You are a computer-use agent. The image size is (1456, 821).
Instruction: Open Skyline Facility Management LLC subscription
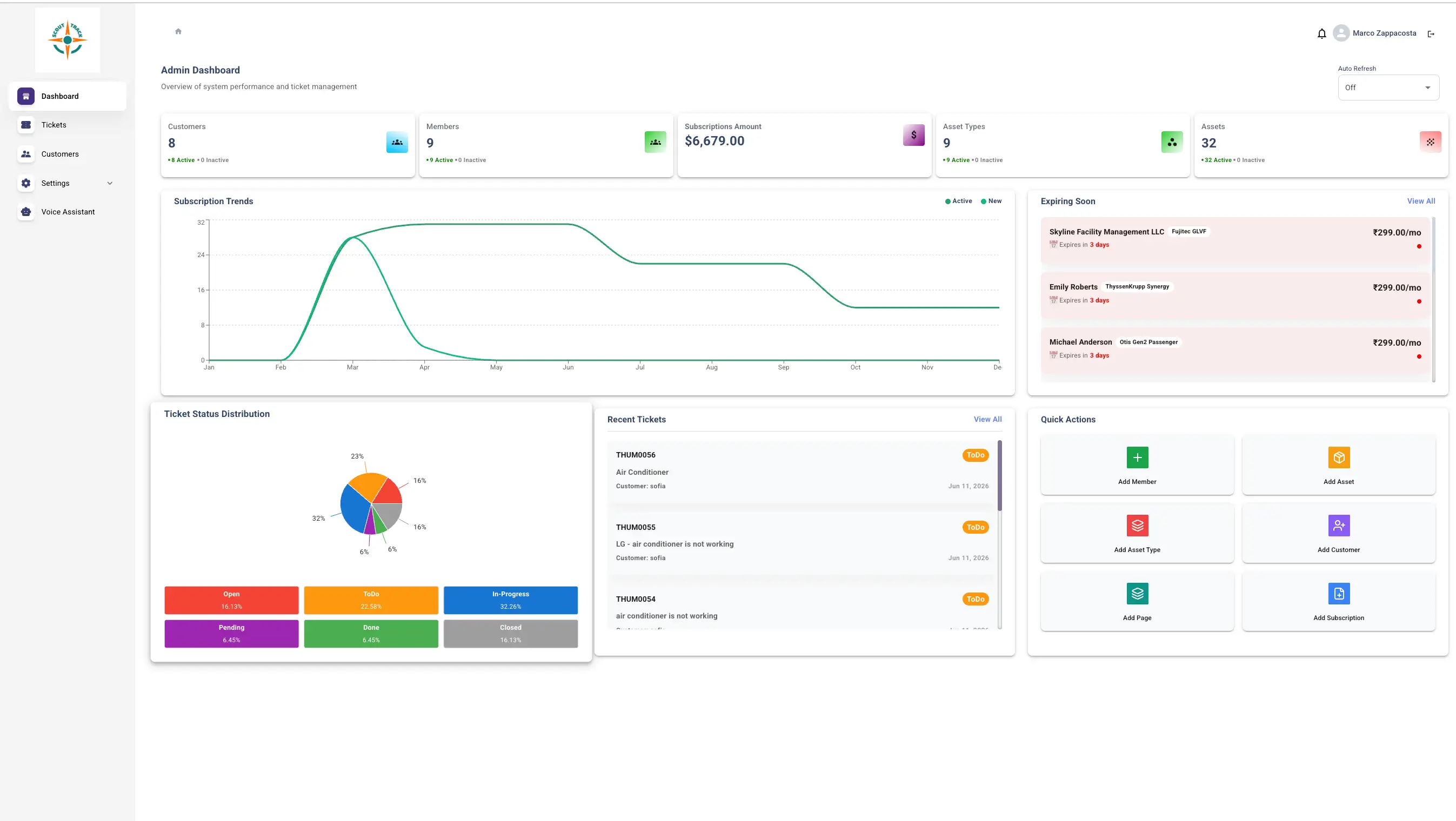click(x=1235, y=240)
